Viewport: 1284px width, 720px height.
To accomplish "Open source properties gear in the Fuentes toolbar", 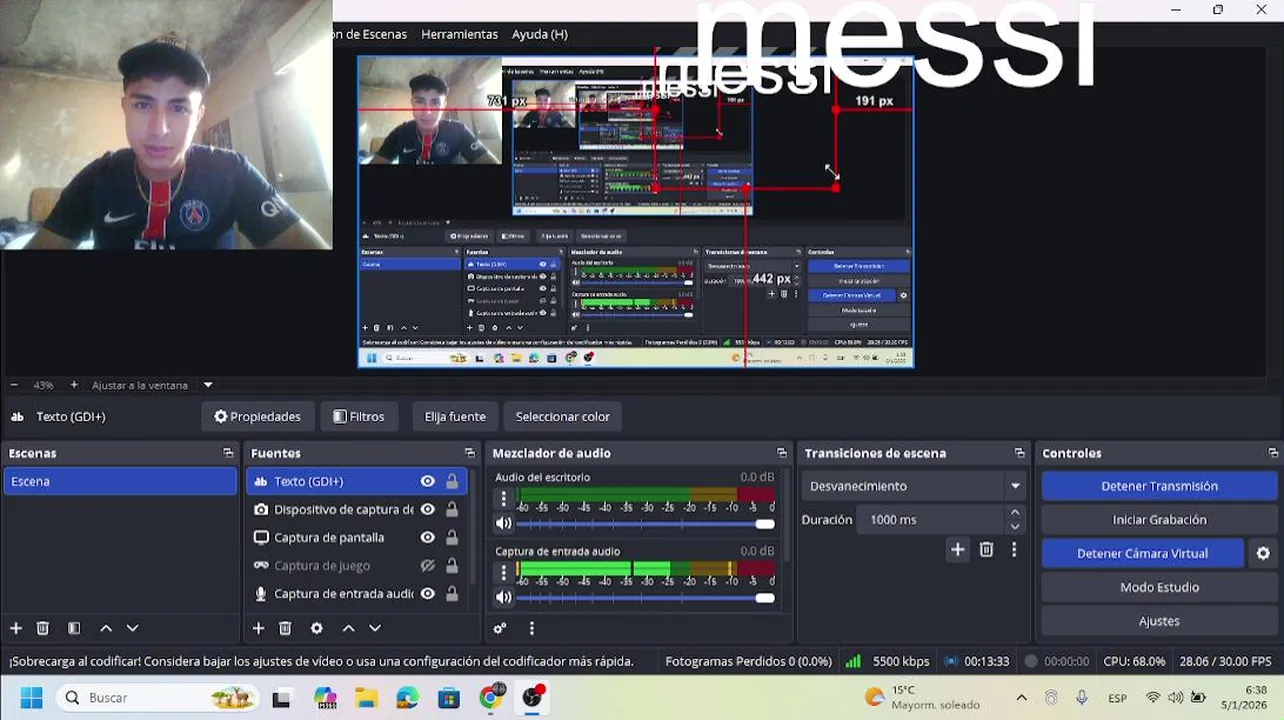I will [317, 628].
